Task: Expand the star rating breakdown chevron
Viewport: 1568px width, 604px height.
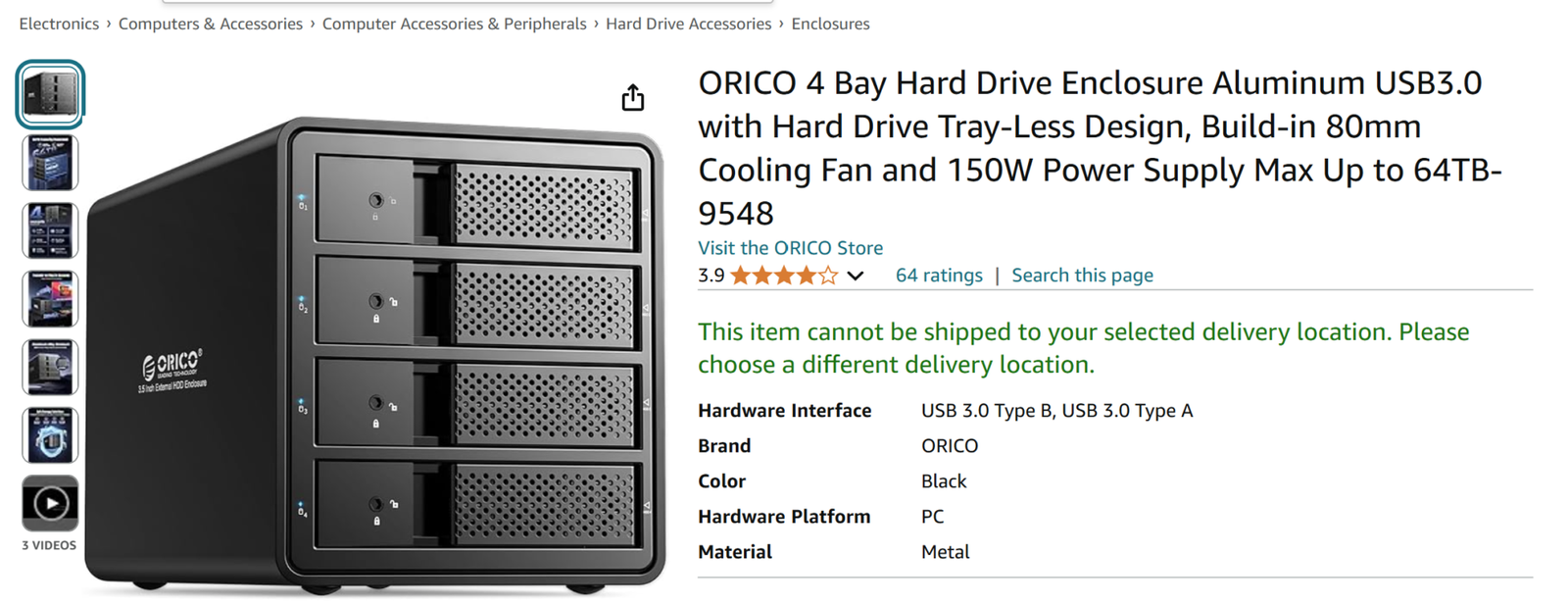Action: click(856, 277)
